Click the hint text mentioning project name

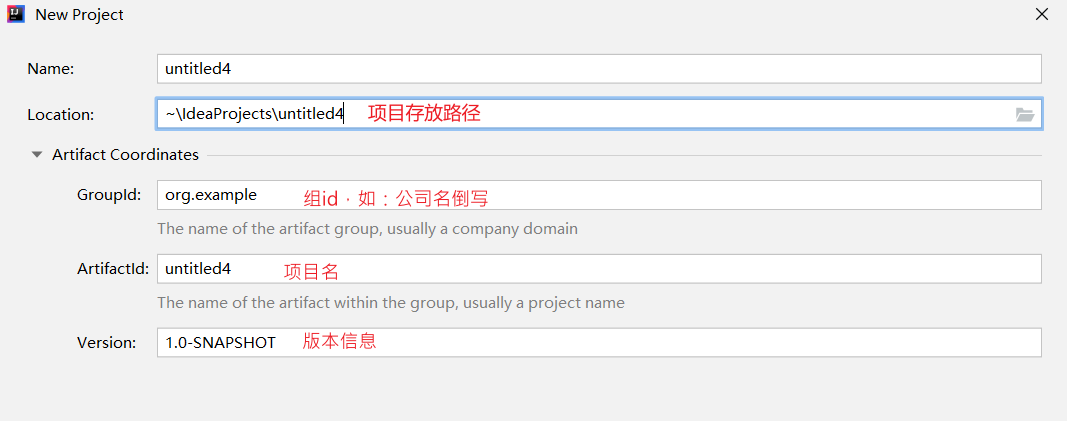pos(390,303)
